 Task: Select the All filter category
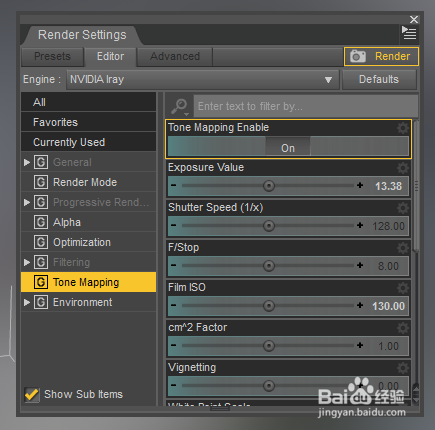pyautogui.click(x=88, y=102)
